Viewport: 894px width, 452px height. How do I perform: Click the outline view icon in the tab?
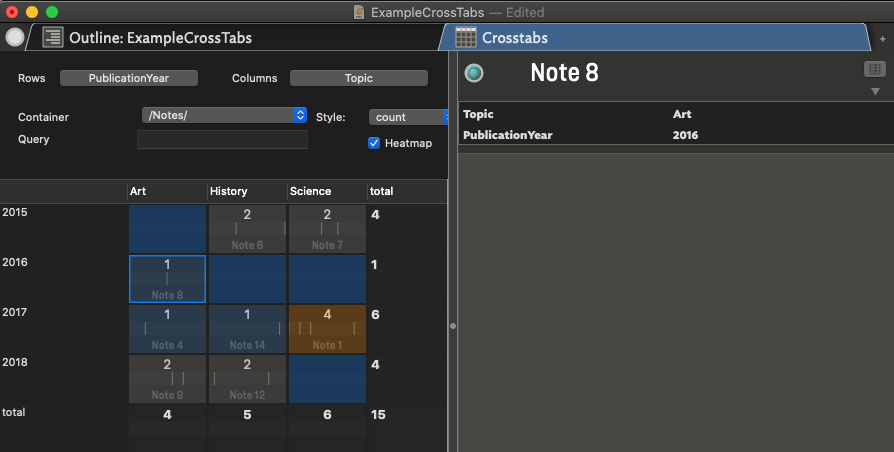tap(53, 38)
